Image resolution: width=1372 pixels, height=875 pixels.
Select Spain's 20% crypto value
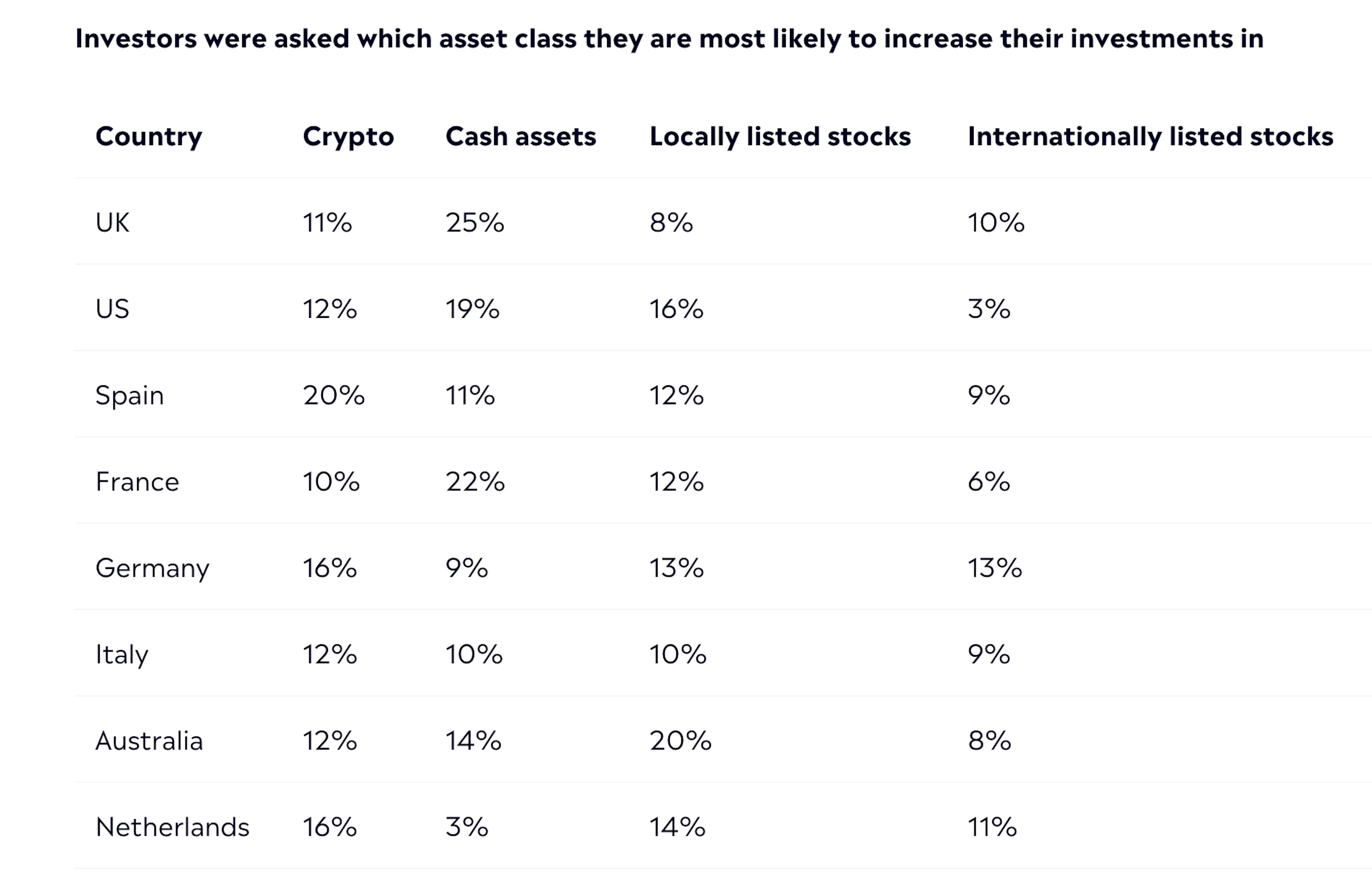[333, 395]
